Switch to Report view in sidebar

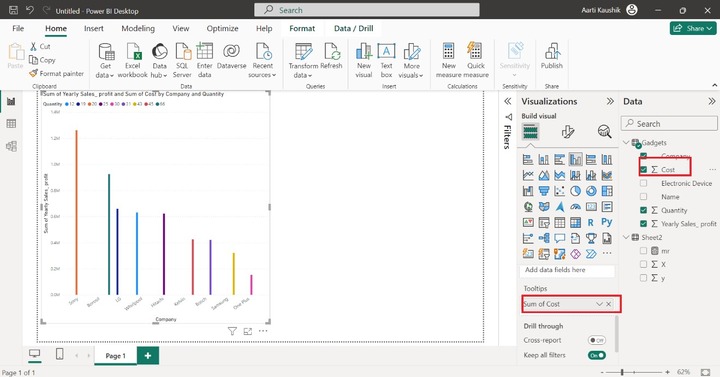(11, 101)
